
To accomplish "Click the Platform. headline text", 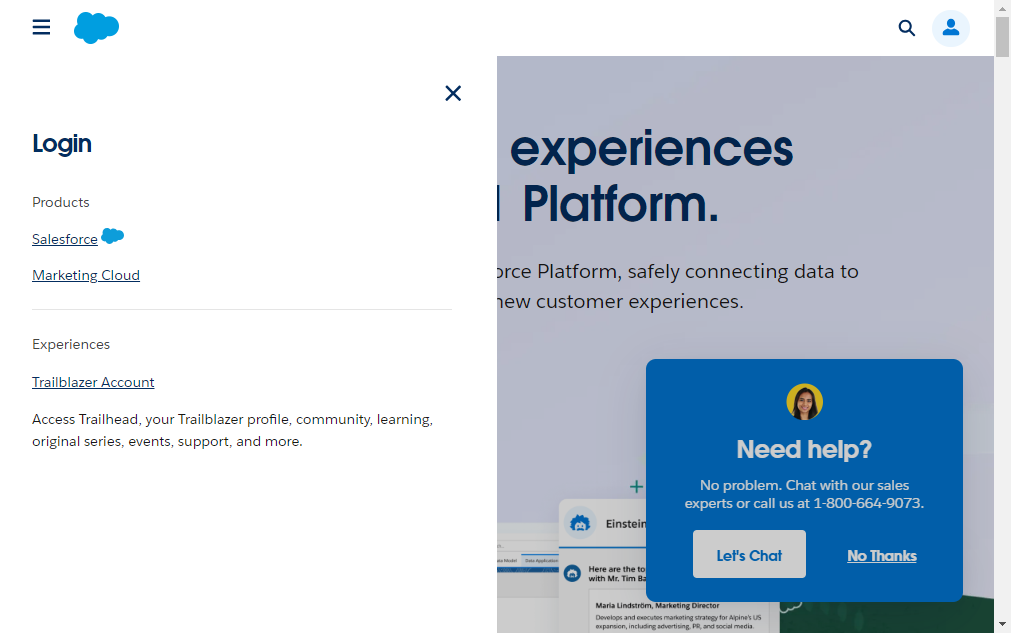I will coord(620,204).
